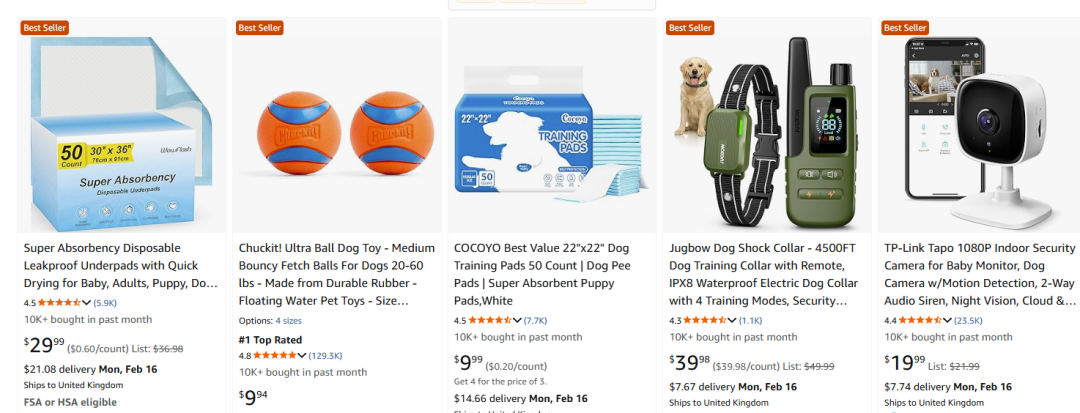Expand rating dropdown arrow for Chuckit! Ultra Ball
1080x413 pixels.
(x=302, y=355)
